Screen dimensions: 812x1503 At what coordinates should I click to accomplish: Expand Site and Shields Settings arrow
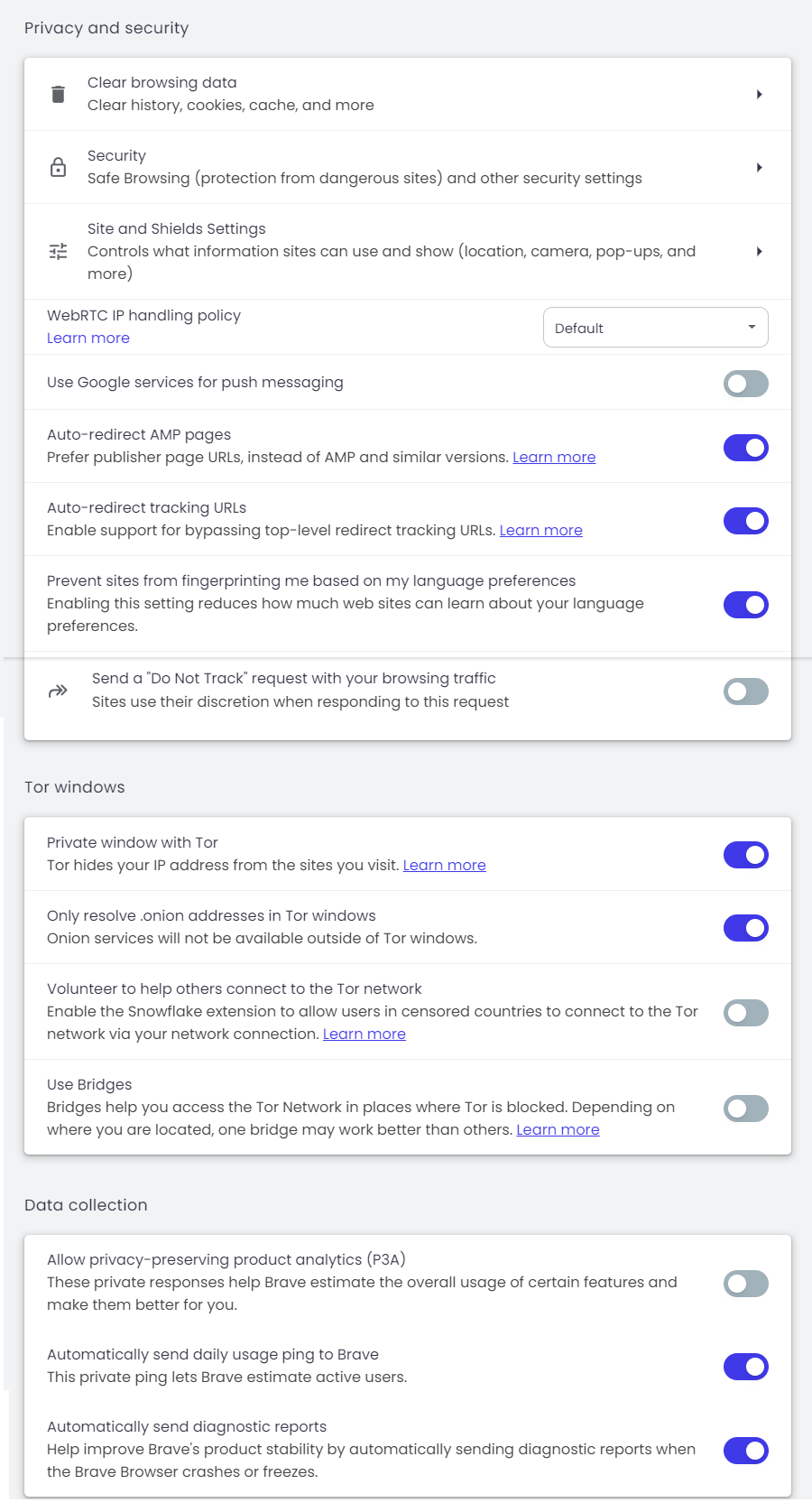point(760,251)
